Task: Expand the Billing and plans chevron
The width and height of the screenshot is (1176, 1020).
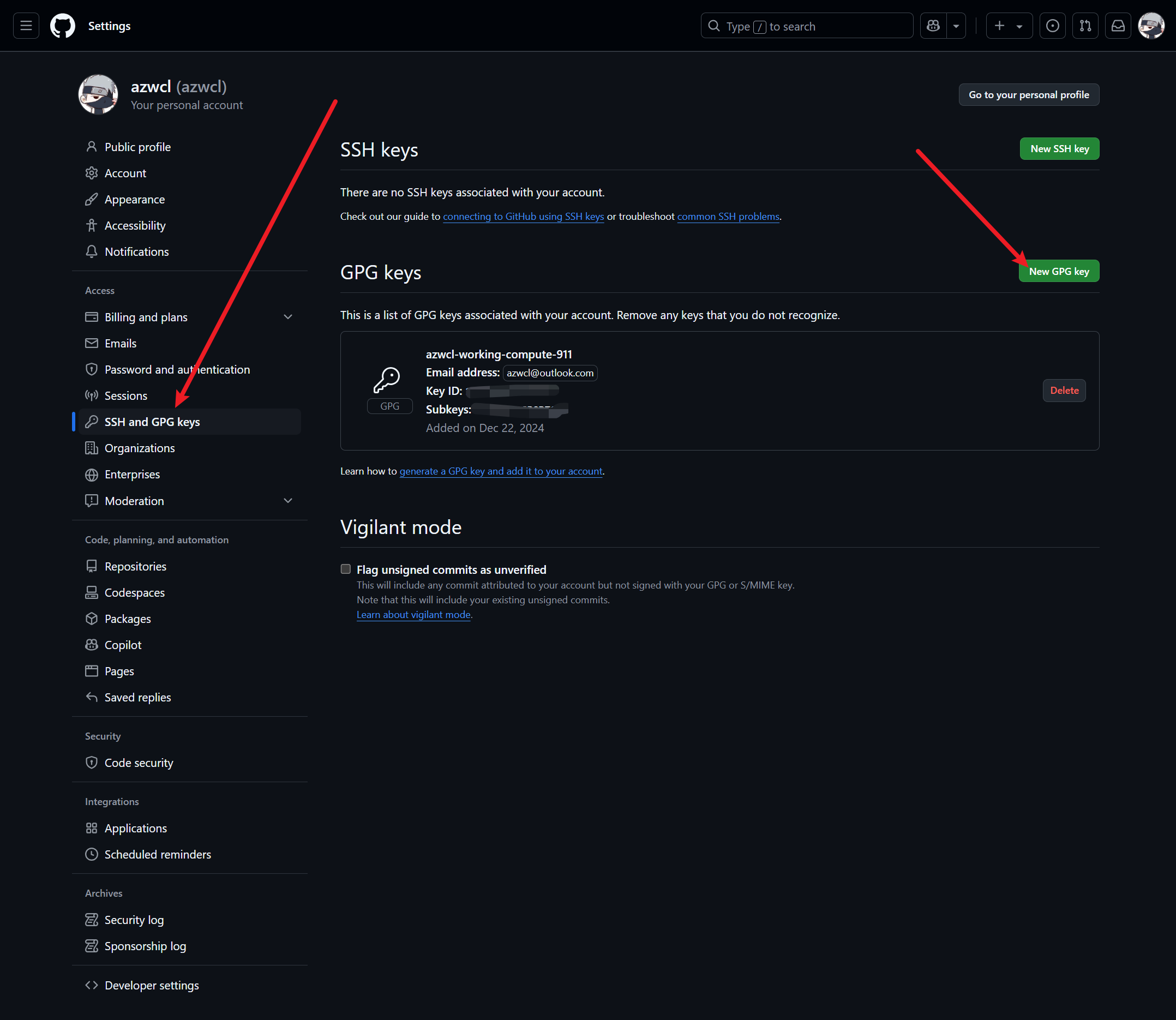Action: point(288,317)
